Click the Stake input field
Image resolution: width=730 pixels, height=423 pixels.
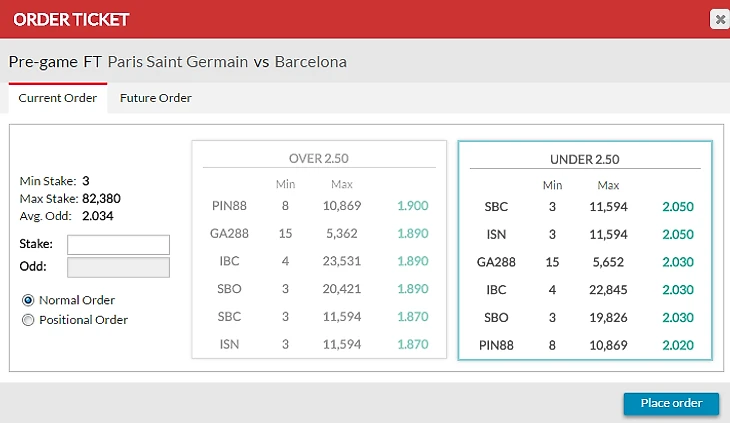click(x=118, y=245)
